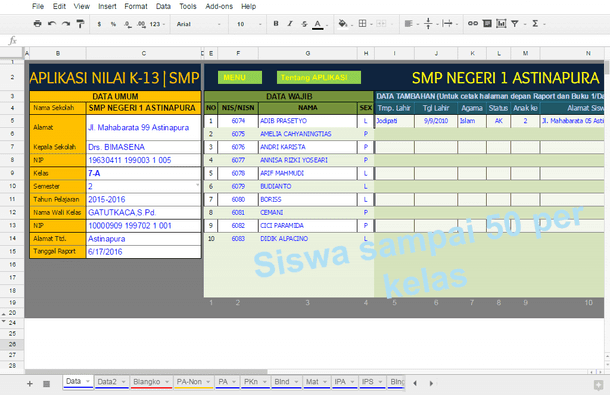Viewport: 610px width, 395px height.
Task: Click the Print icon
Action: point(37,24)
